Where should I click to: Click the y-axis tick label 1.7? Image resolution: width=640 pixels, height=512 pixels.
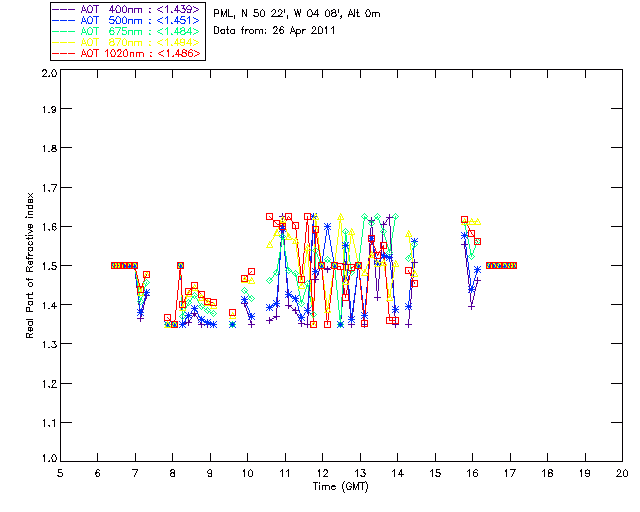click(49, 188)
